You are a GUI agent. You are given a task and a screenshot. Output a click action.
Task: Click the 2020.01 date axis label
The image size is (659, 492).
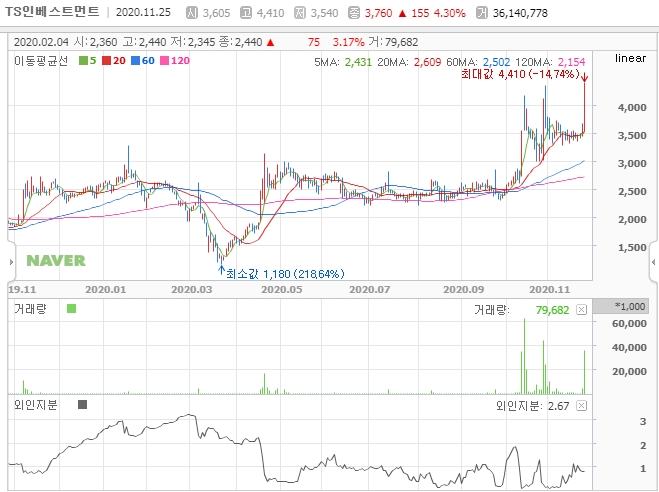105,289
